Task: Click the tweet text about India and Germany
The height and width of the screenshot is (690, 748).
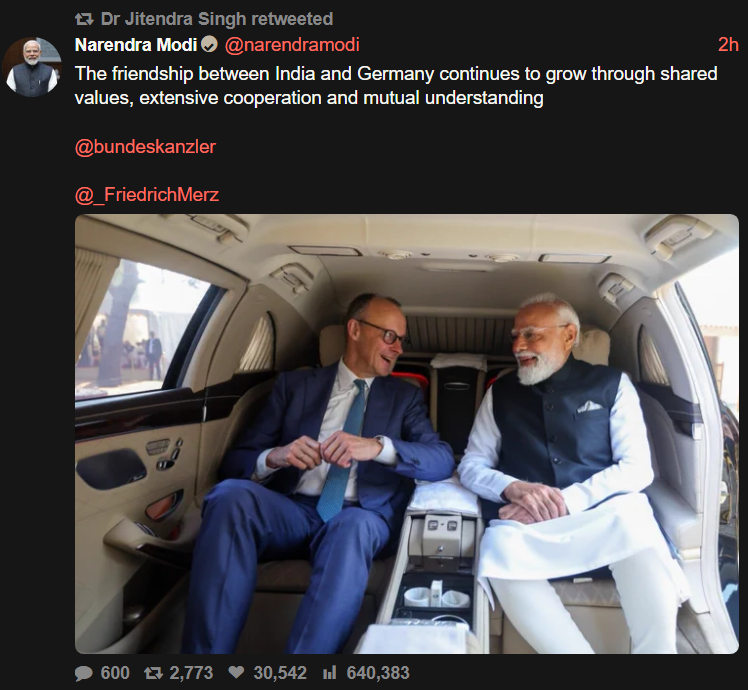Action: tap(395, 86)
